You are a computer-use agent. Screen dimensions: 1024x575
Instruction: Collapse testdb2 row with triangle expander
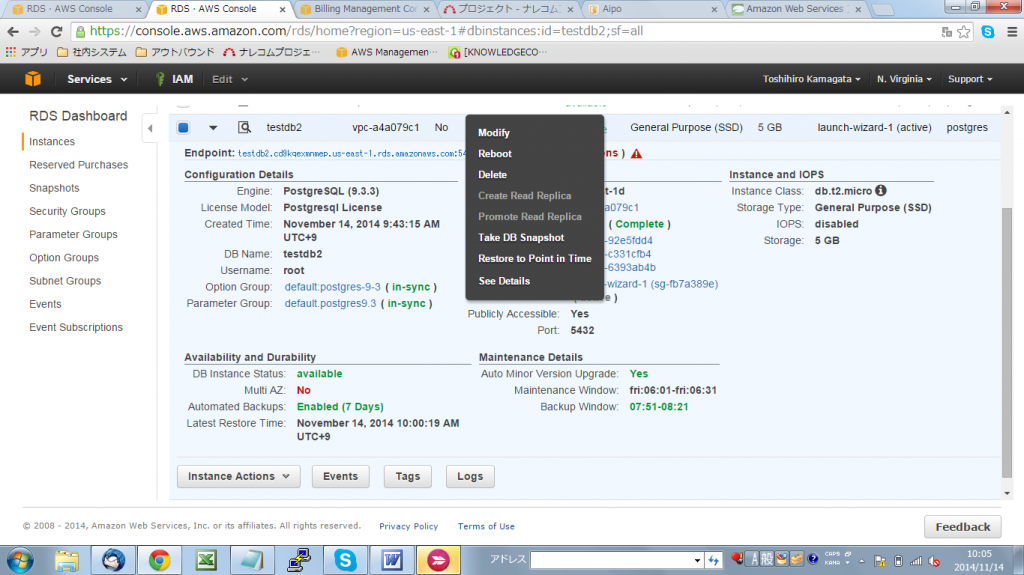click(x=213, y=128)
